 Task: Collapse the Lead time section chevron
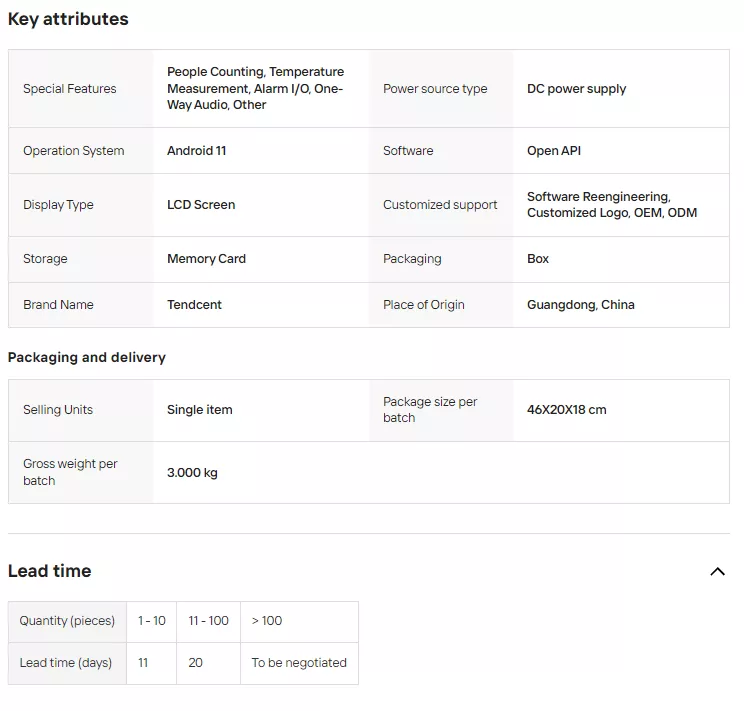(717, 571)
